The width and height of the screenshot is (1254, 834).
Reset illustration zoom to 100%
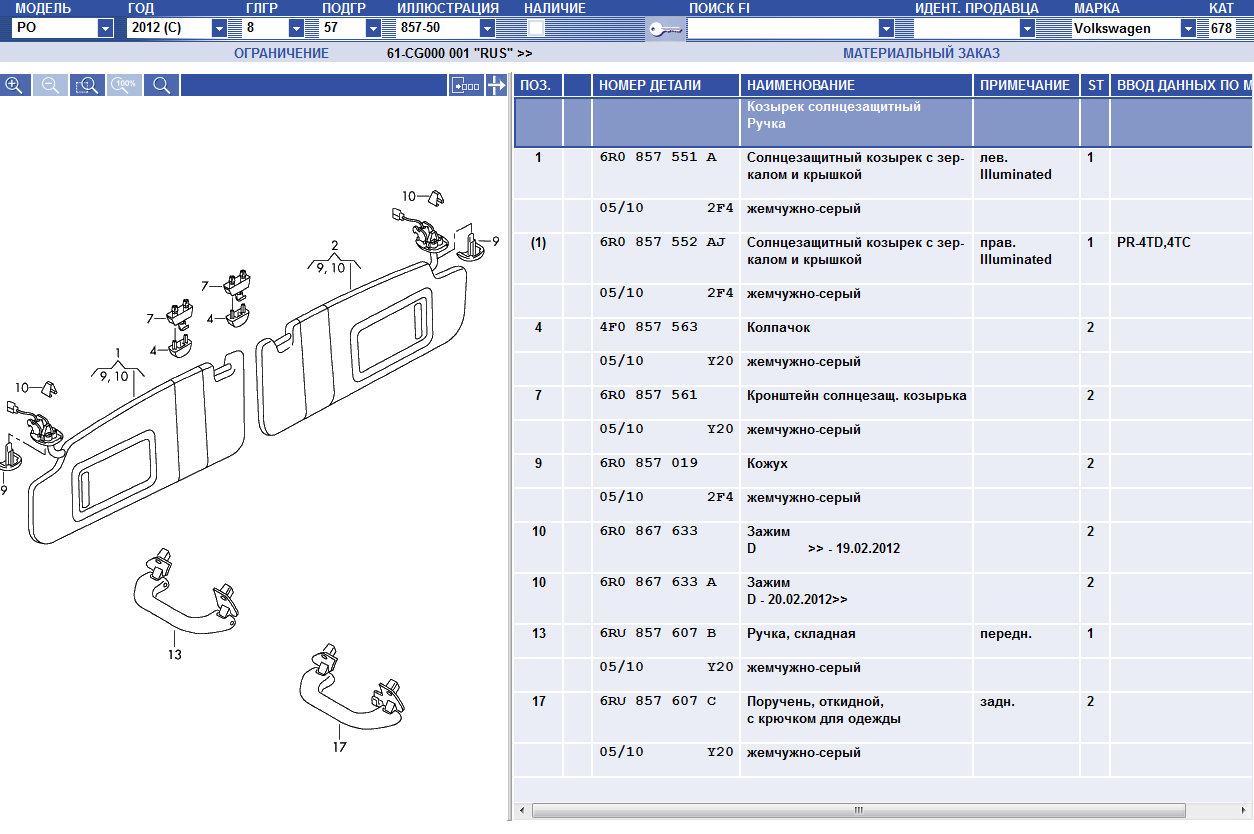pyautogui.click(x=124, y=86)
